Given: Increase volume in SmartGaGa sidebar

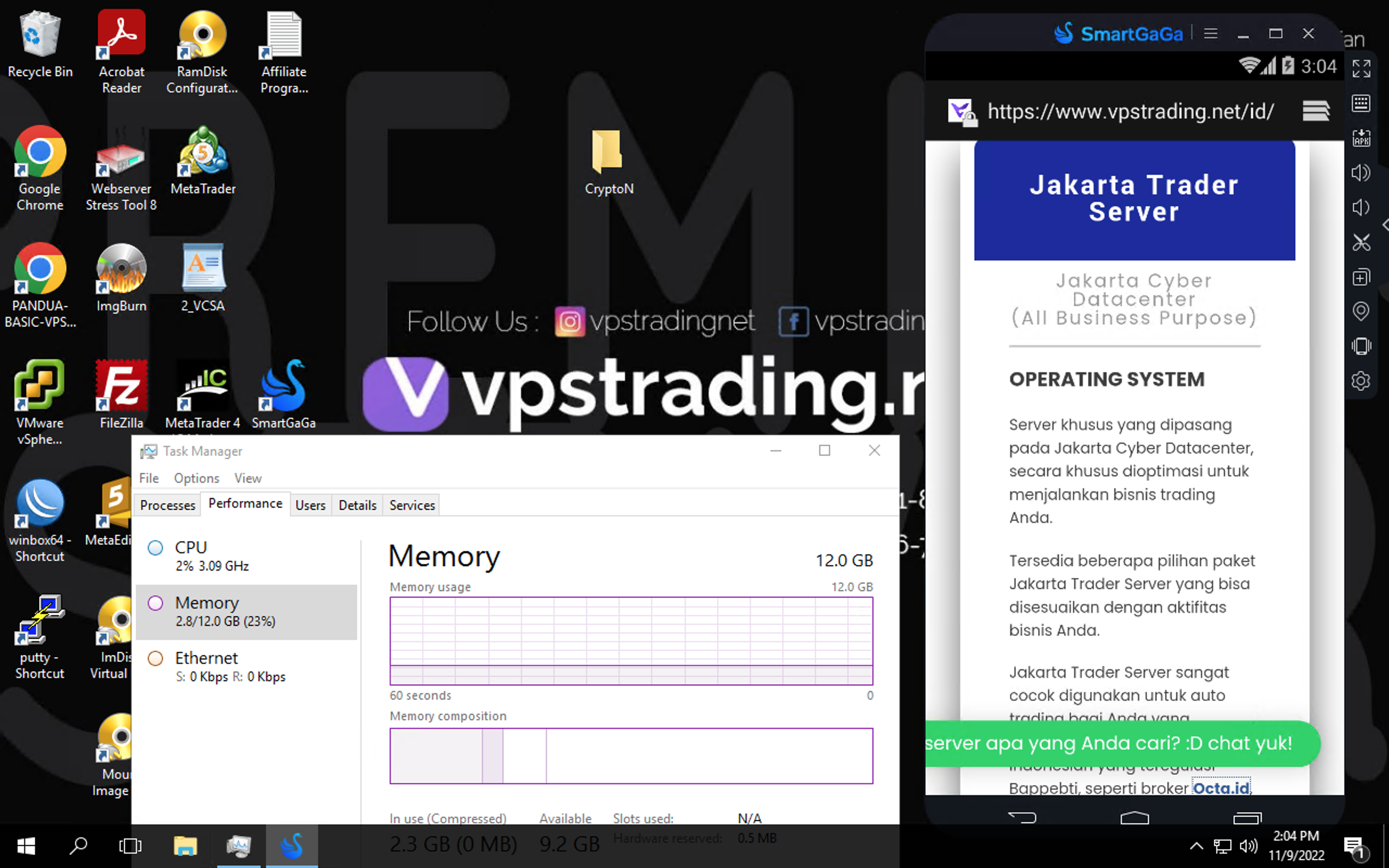Looking at the screenshot, I should tap(1361, 173).
